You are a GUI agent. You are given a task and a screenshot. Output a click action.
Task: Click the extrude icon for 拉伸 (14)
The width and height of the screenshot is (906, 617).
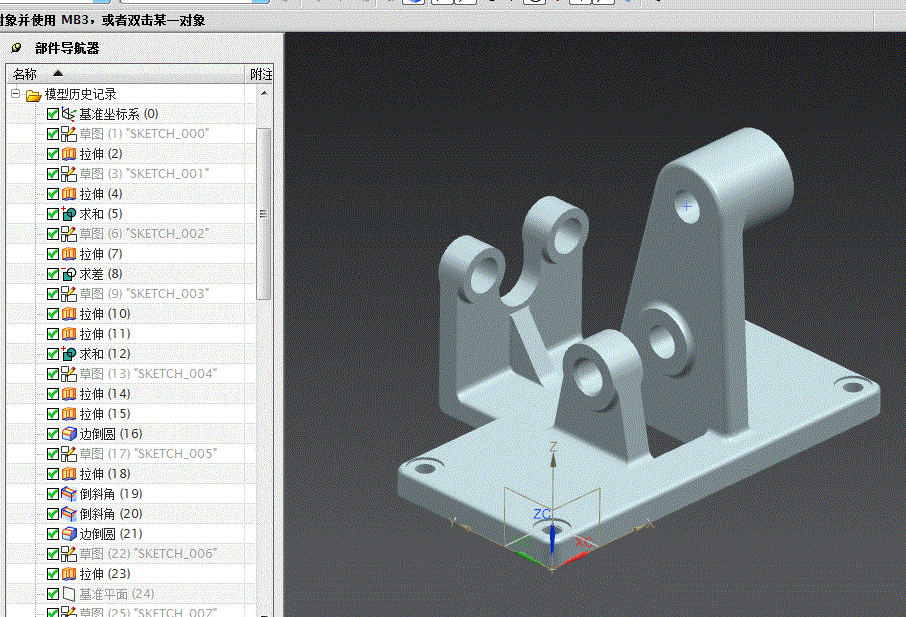[69, 394]
